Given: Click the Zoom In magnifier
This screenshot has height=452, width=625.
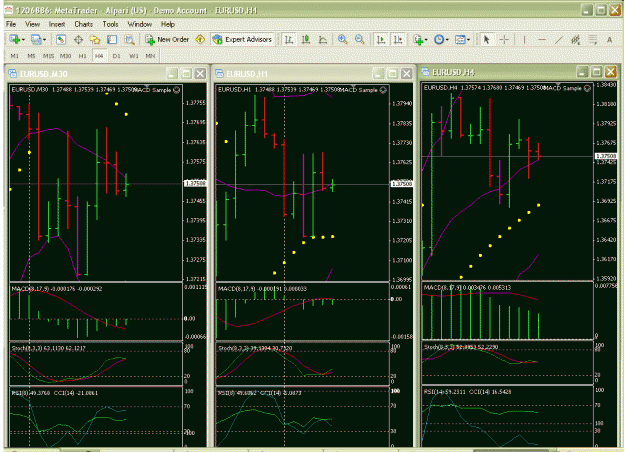Looking at the screenshot, I should (x=342, y=39).
